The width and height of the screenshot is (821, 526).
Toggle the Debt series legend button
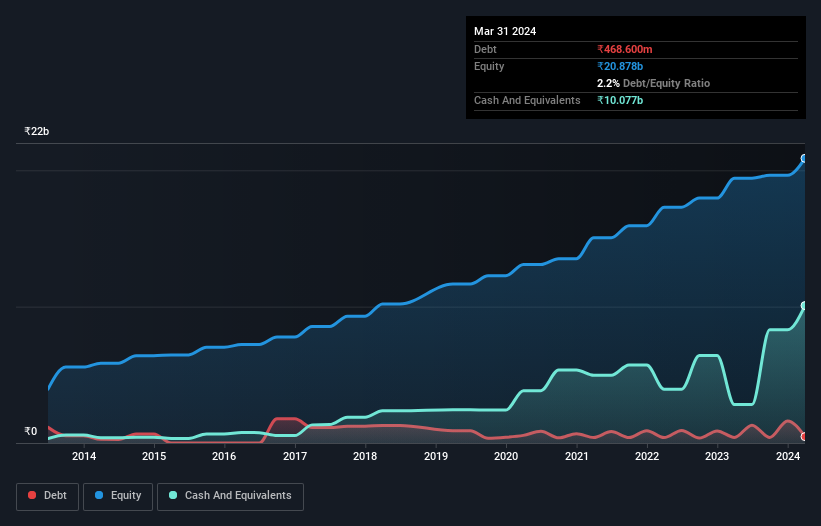point(48,496)
